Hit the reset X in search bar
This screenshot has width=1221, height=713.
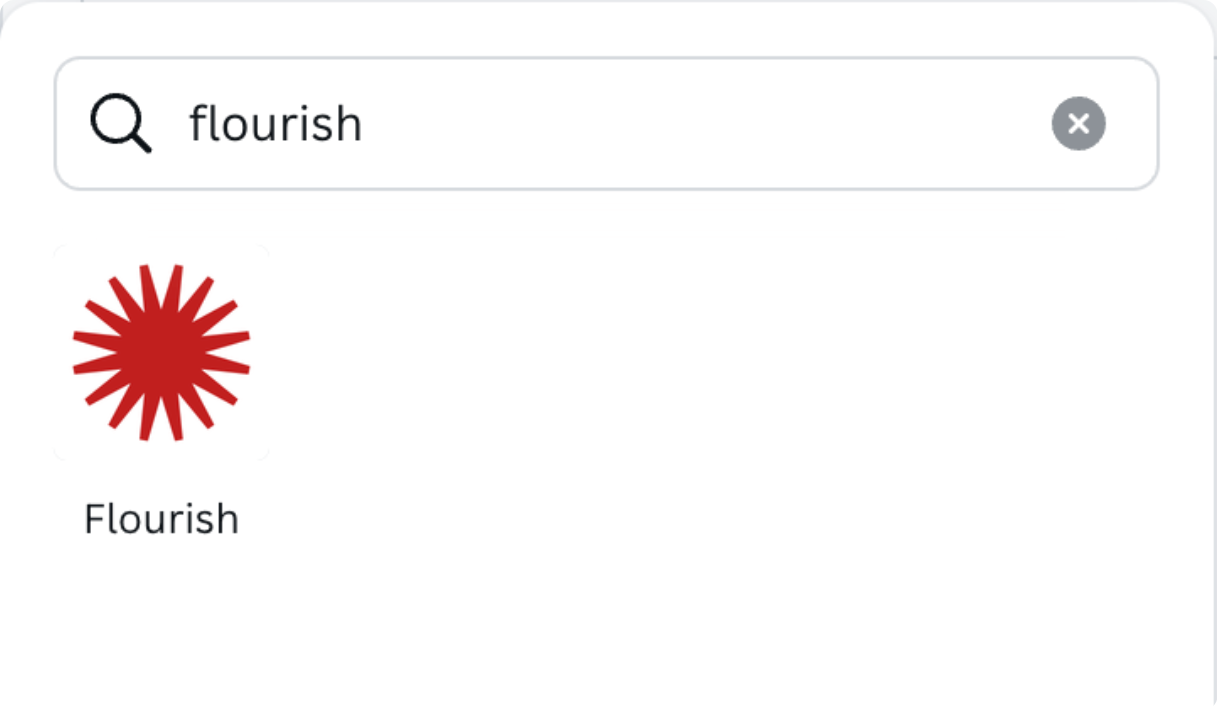click(1078, 124)
